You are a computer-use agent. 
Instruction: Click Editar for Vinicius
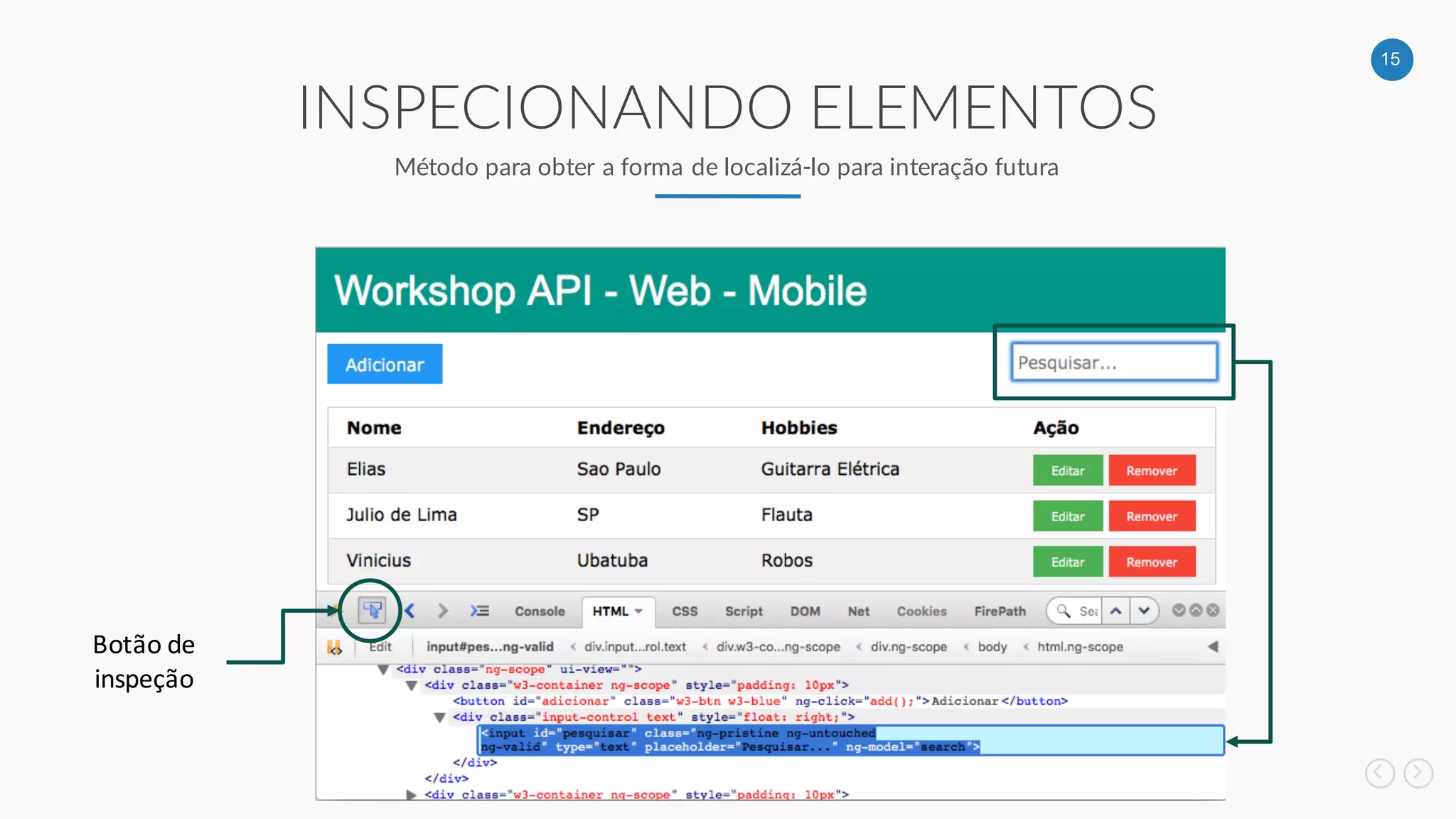click(1068, 561)
